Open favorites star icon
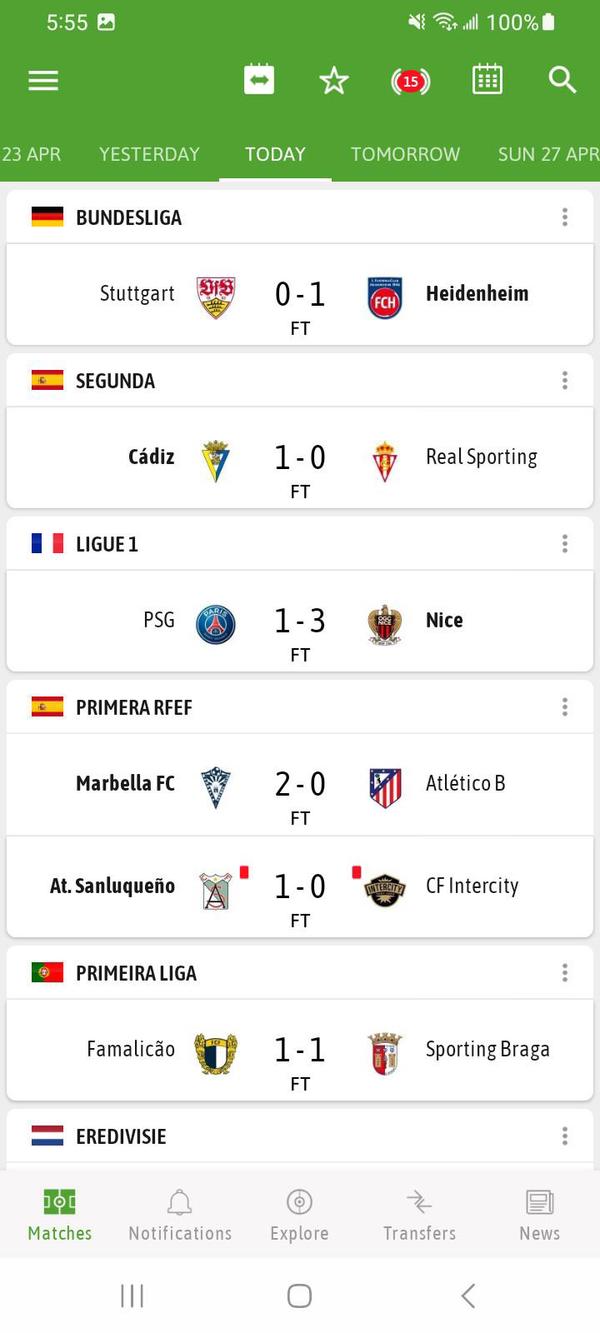Viewport: 600px width, 1333px height. pos(334,81)
